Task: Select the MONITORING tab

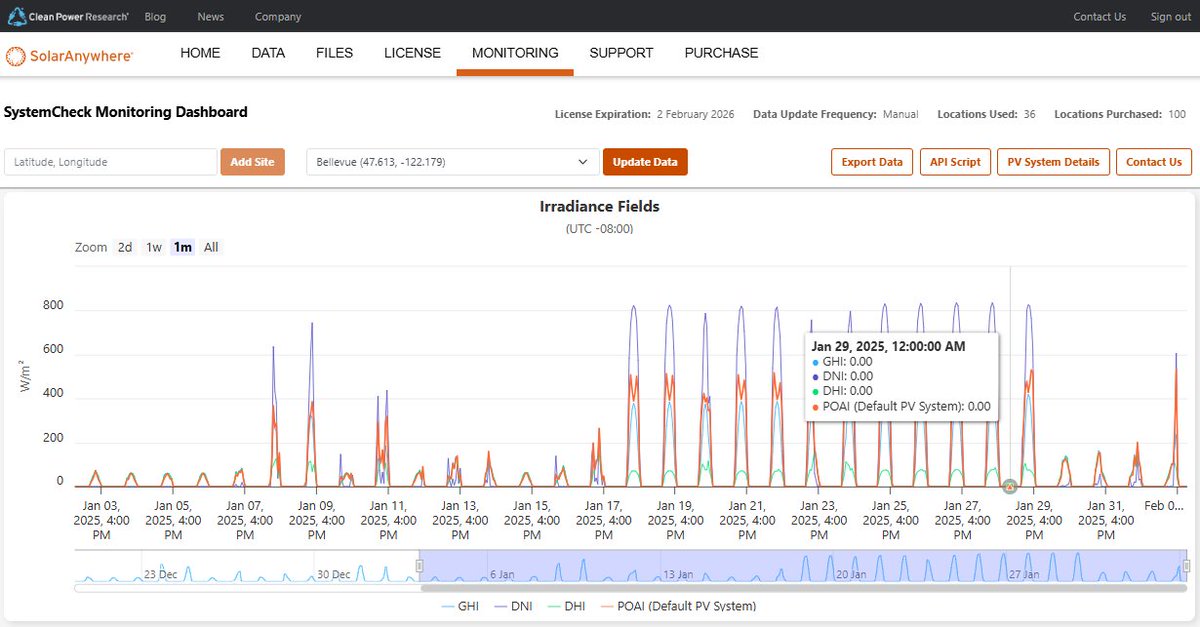Action: click(x=515, y=53)
